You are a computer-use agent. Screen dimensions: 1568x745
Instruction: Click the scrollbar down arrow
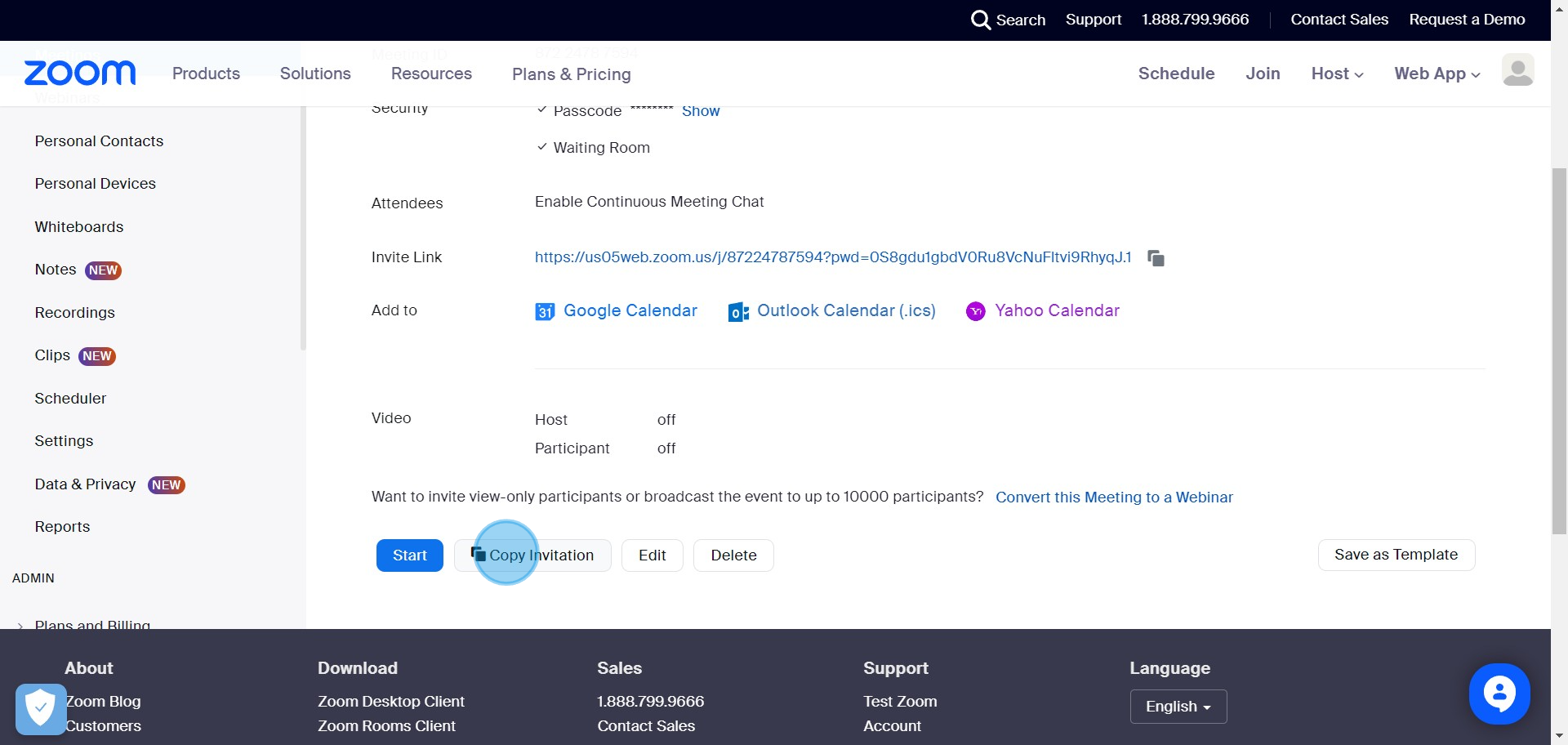[1559, 736]
